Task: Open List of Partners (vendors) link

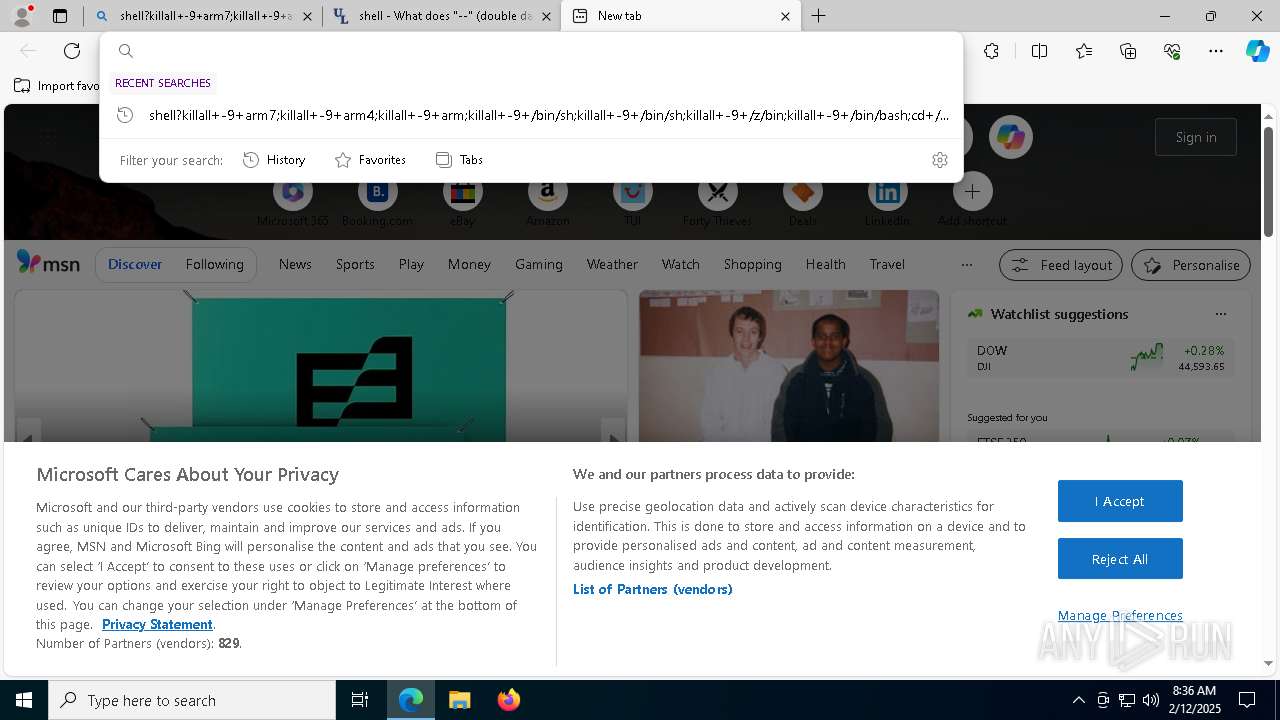Action: click(652, 589)
